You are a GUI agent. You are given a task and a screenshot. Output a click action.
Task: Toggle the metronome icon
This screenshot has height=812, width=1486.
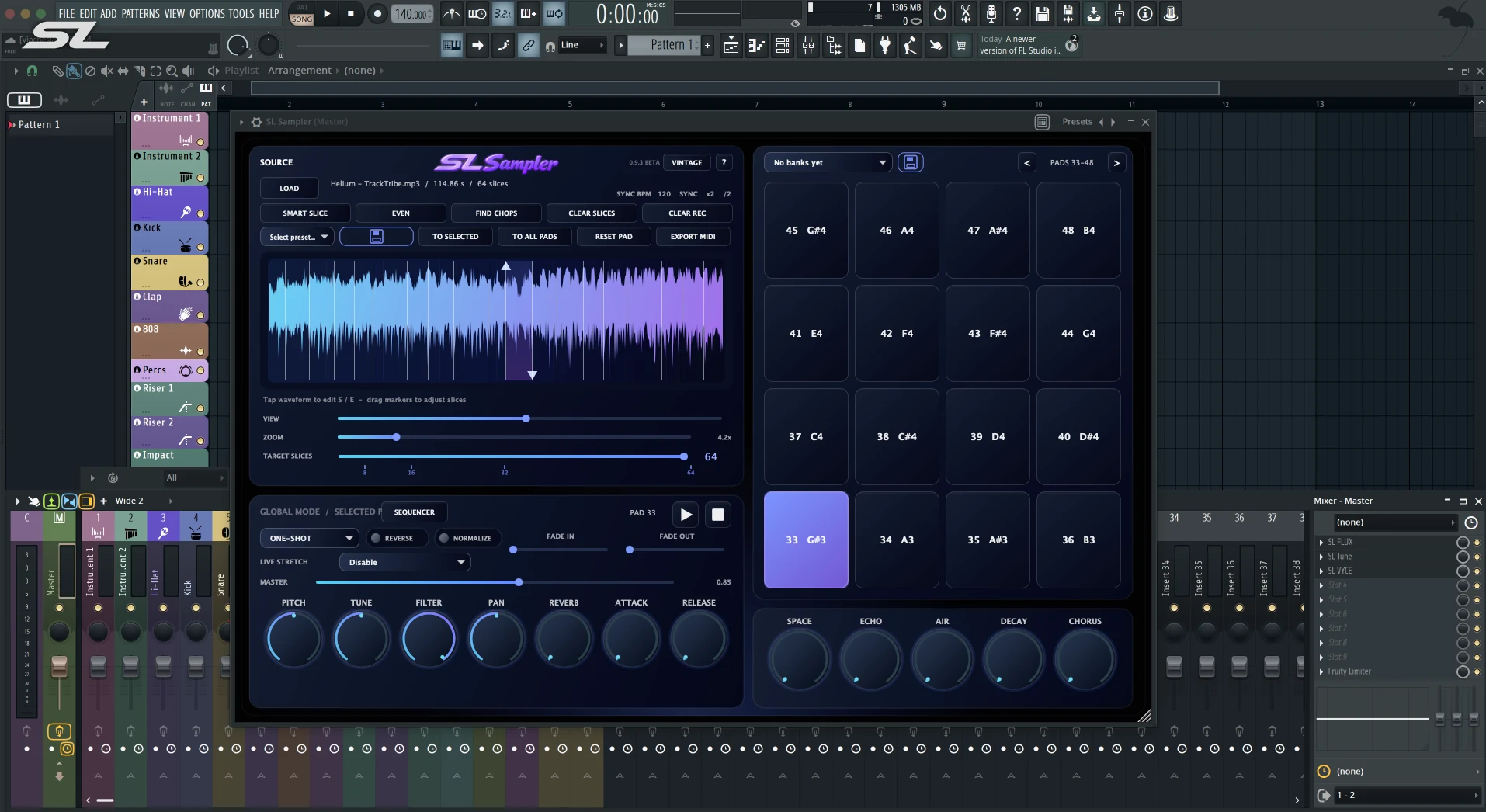(451, 13)
